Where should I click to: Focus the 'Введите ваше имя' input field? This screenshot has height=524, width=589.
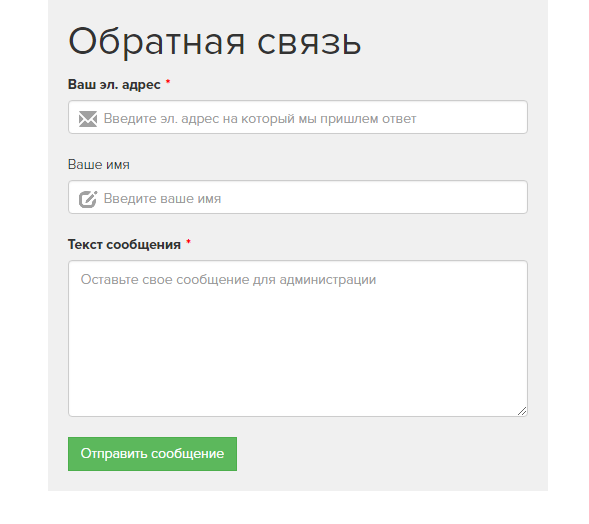click(298, 197)
